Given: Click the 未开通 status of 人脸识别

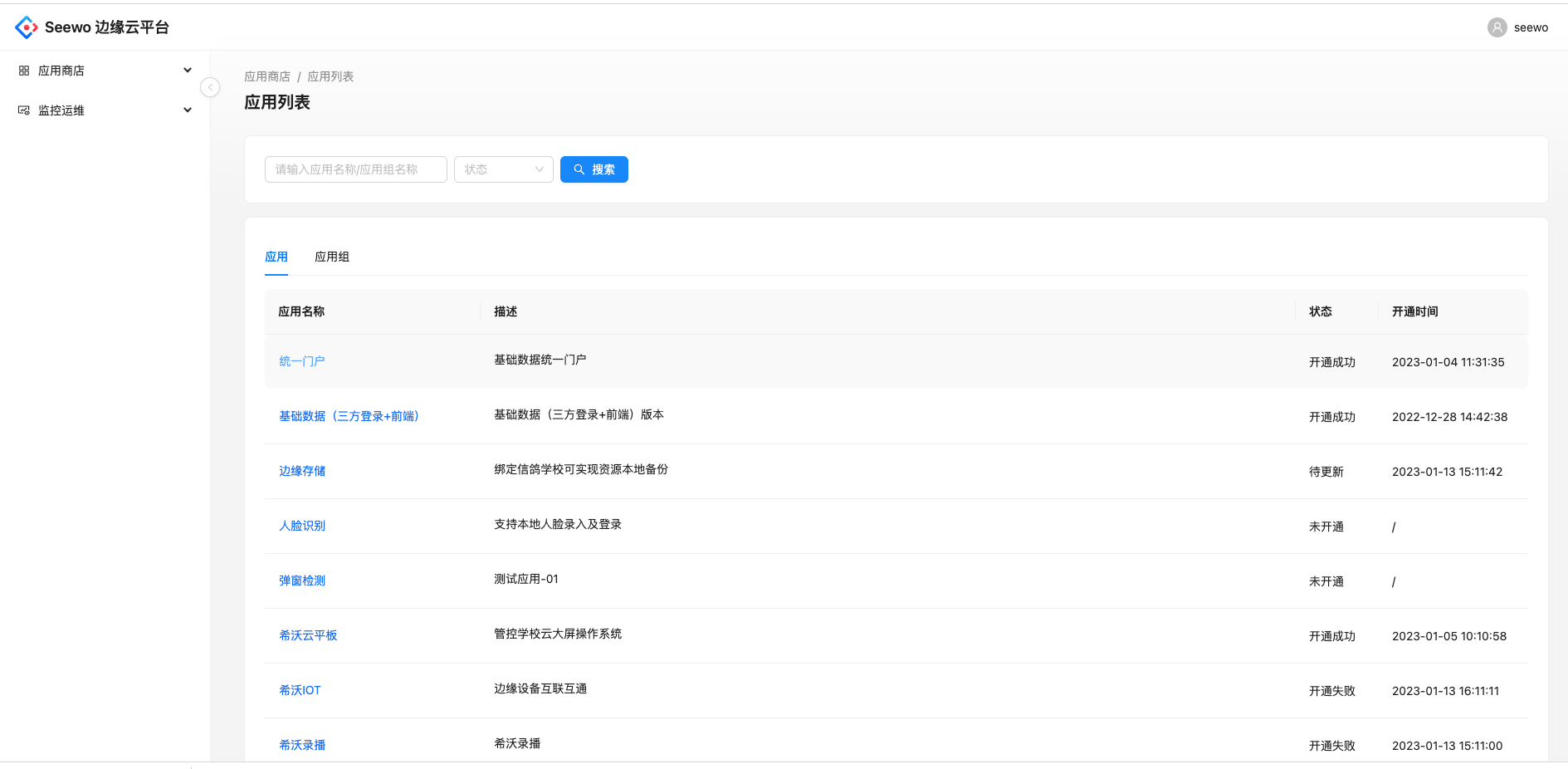Looking at the screenshot, I should pyautogui.click(x=1326, y=527).
